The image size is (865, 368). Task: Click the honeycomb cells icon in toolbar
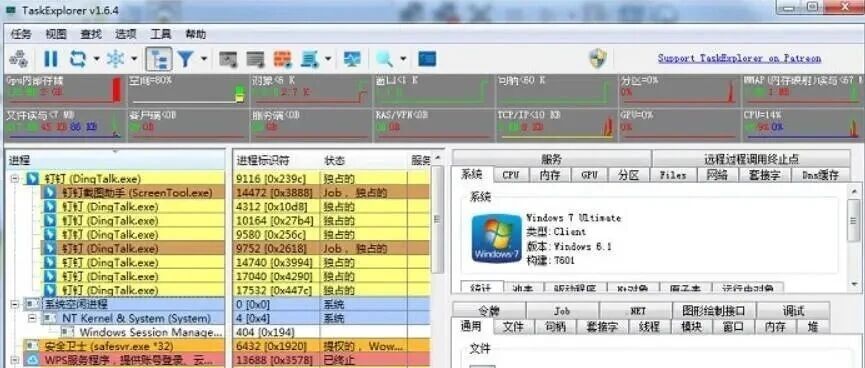click(x=19, y=58)
